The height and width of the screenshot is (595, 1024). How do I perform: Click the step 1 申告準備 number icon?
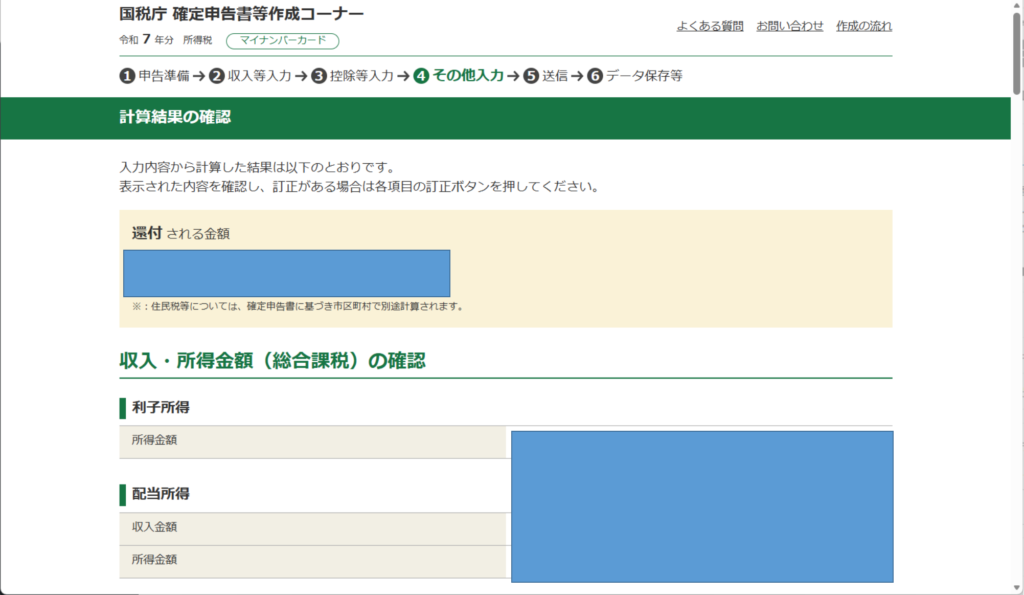[127, 76]
